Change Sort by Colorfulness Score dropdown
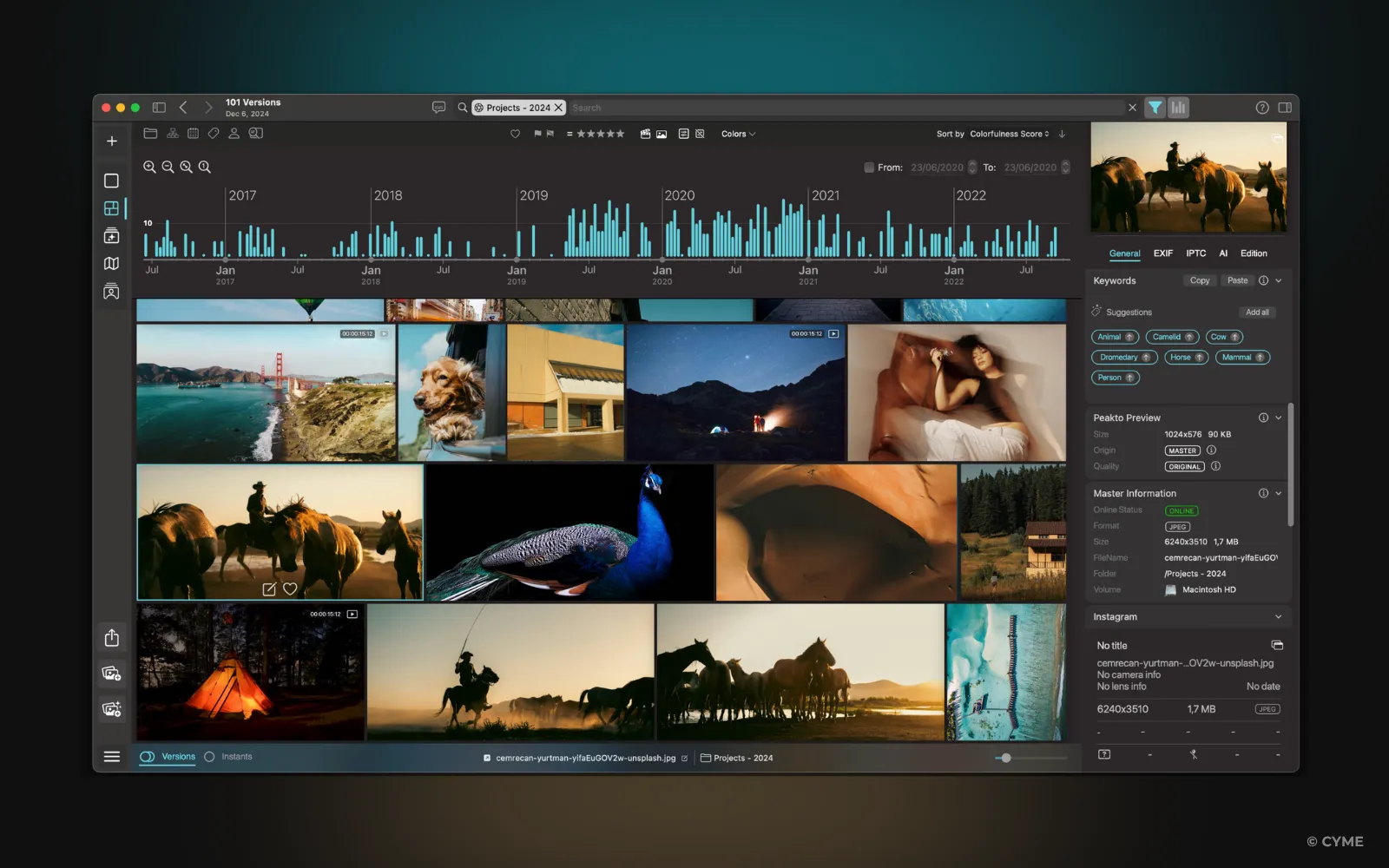 point(1010,134)
